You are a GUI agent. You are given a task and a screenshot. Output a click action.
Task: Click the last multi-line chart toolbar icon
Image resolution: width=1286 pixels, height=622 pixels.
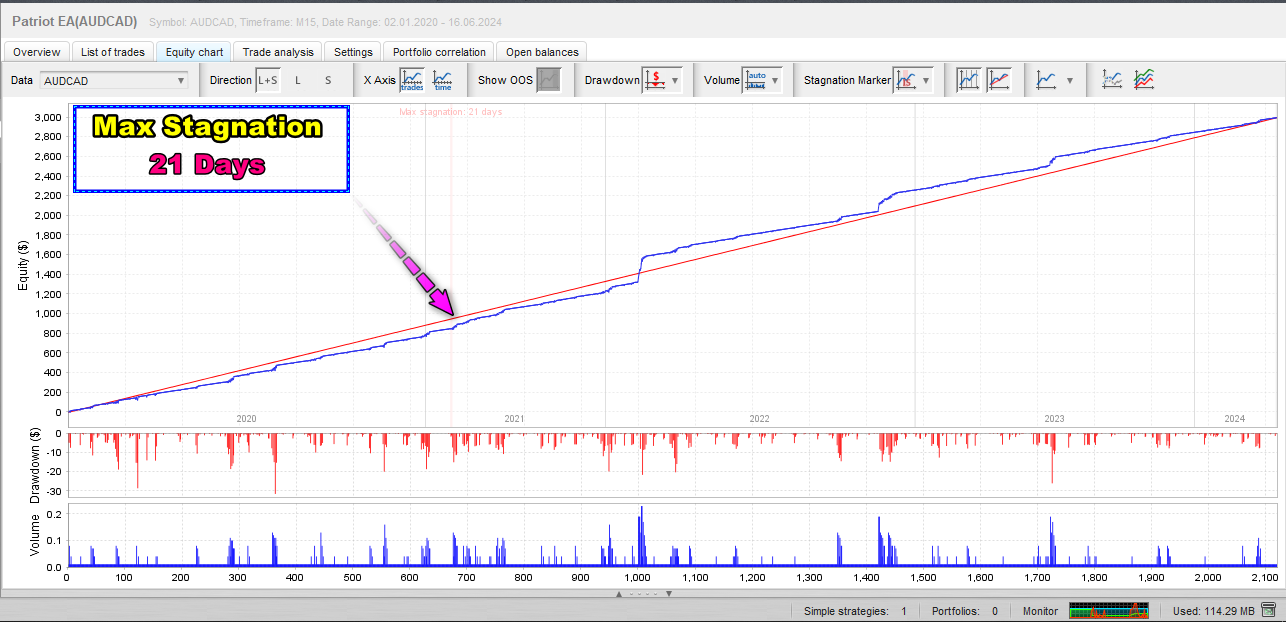[1143, 80]
